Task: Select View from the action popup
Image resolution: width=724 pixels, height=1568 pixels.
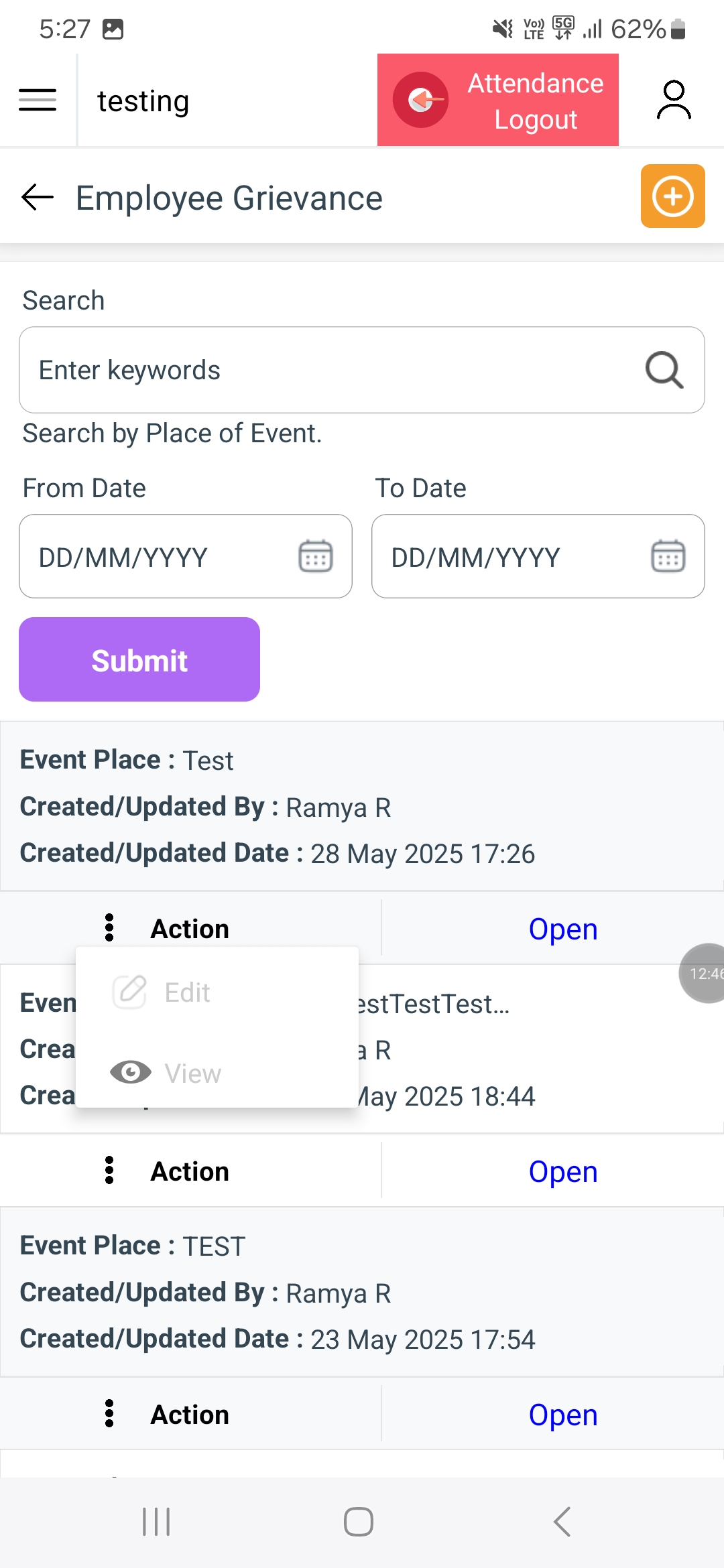Action: coord(192,1073)
